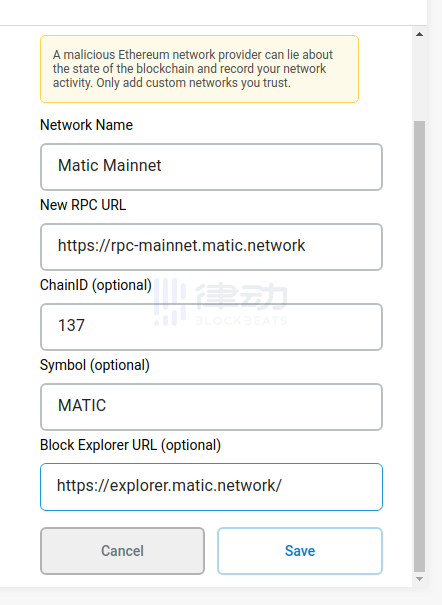Screen dimensions: 442x605
Task: Select the ChainID field containing 137
Action: pyautogui.click(x=211, y=327)
